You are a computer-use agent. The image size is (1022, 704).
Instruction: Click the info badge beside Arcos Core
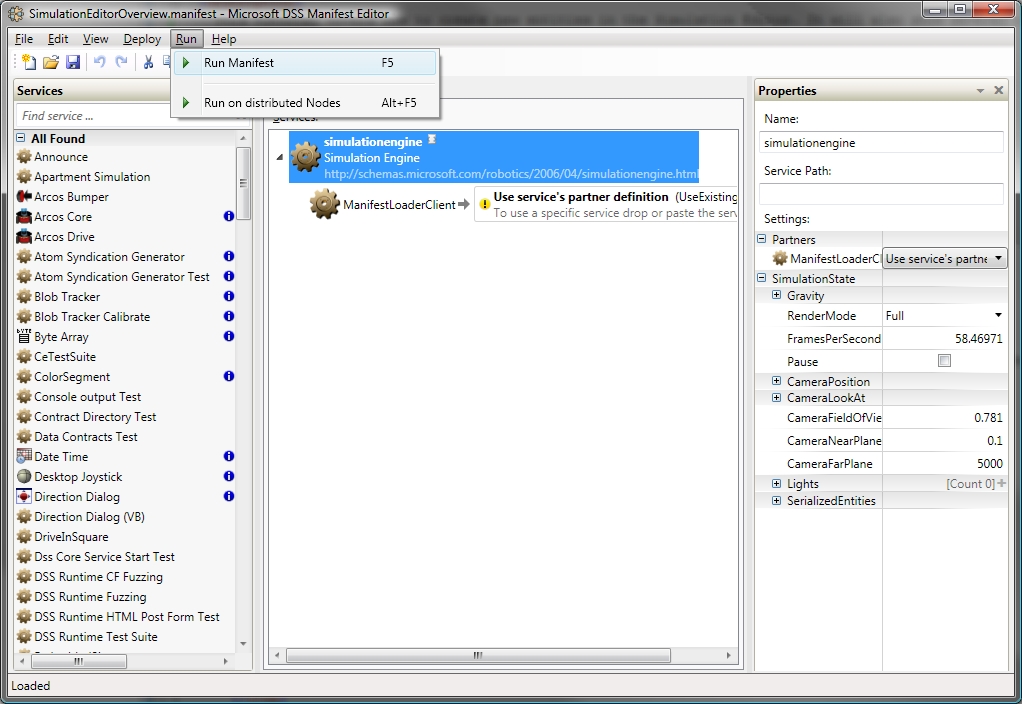pyautogui.click(x=228, y=217)
